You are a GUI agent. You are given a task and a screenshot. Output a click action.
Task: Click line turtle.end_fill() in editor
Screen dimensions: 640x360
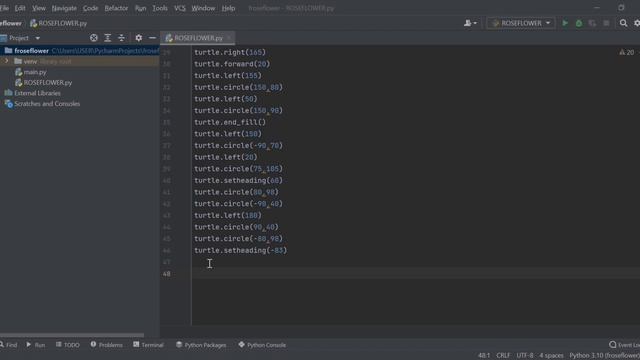point(230,122)
